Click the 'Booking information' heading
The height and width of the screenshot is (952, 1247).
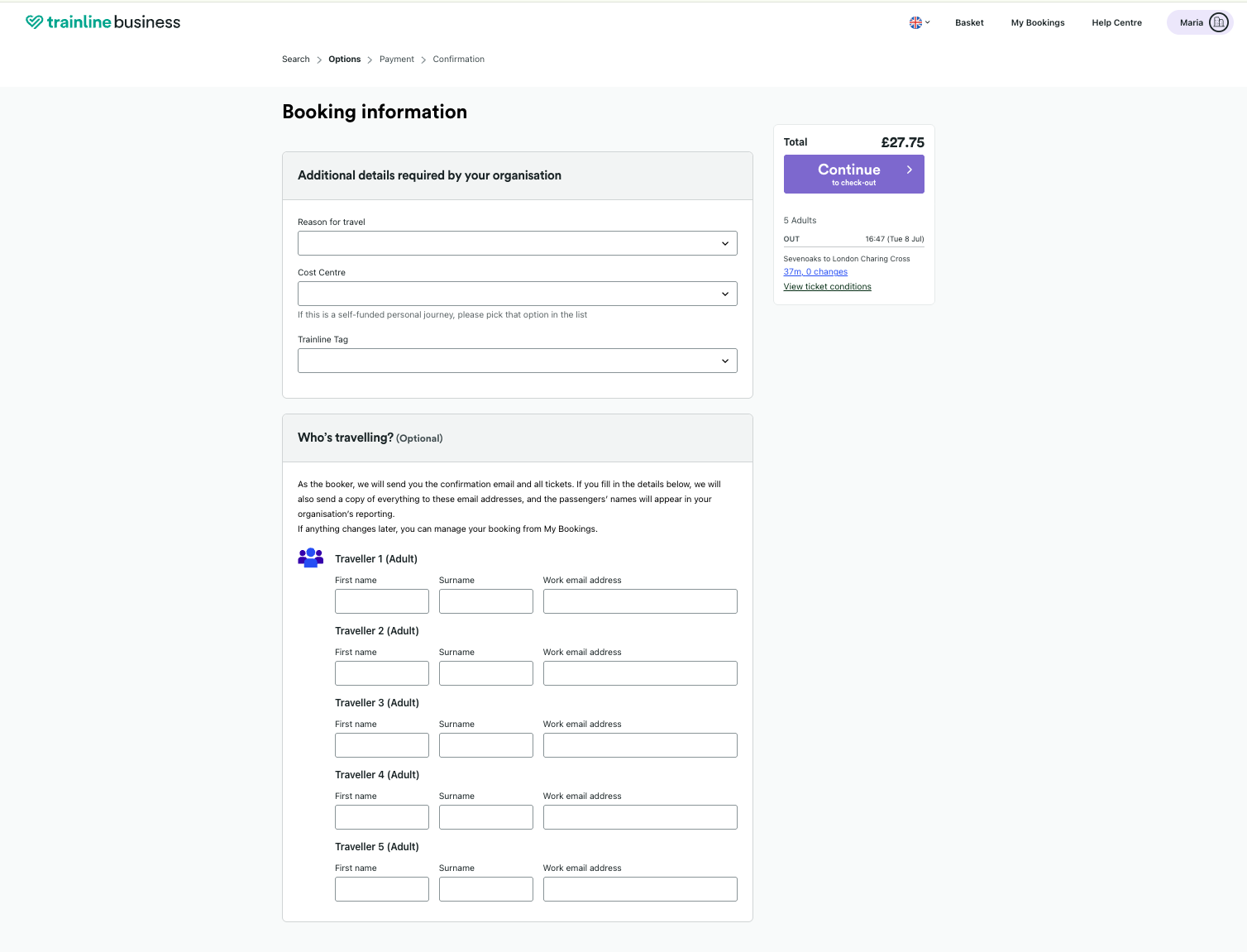(x=375, y=112)
